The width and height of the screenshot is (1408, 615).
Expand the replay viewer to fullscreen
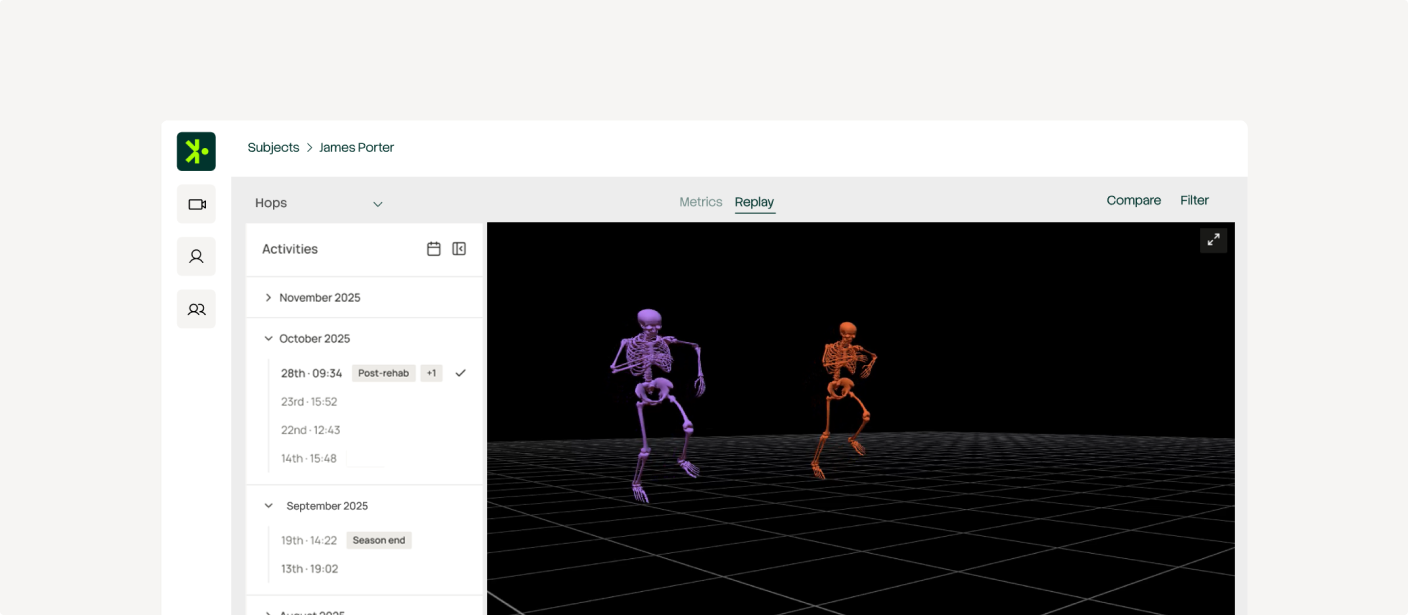[x=1213, y=240]
